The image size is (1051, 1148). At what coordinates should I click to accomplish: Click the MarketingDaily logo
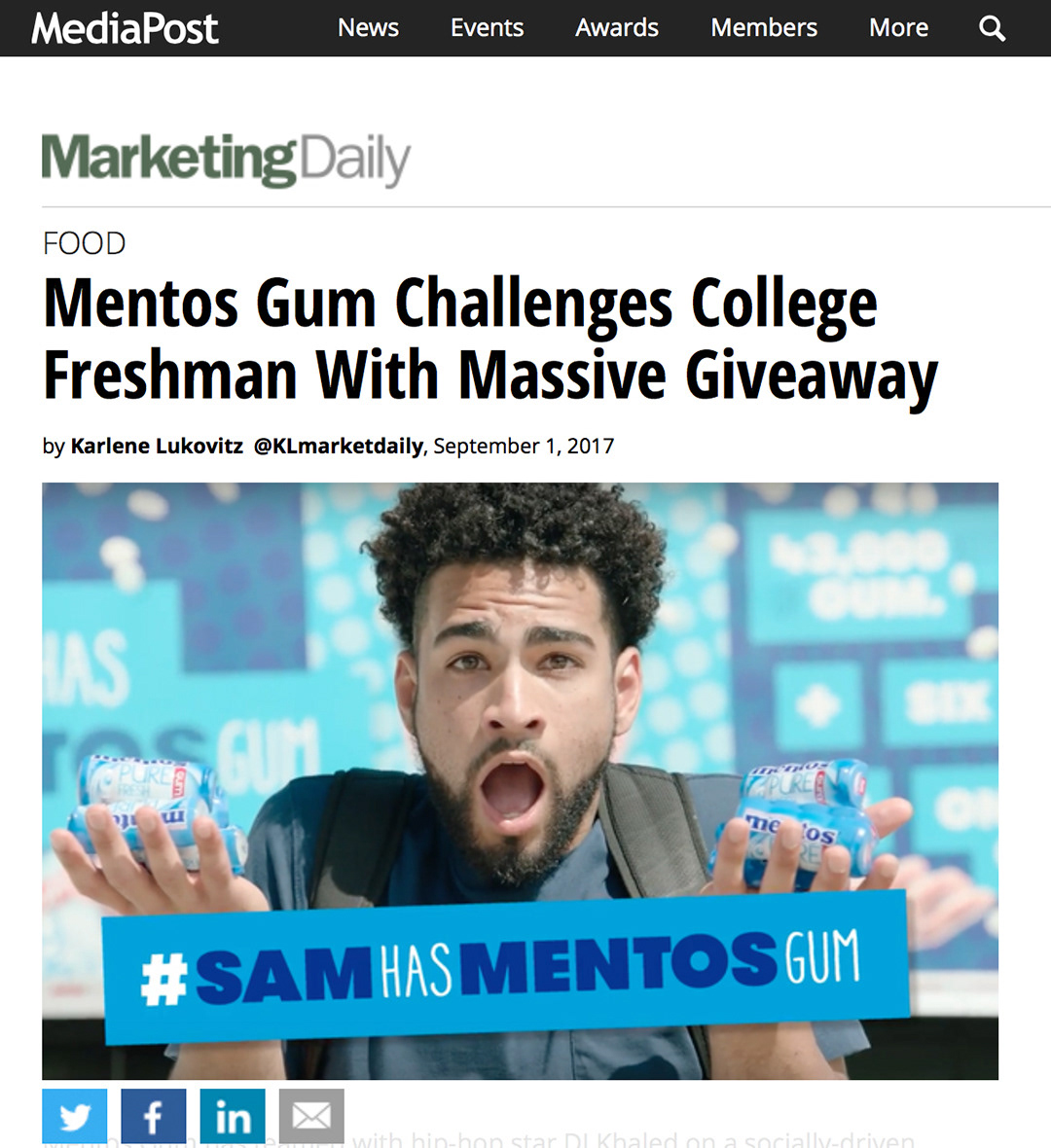tap(226, 160)
